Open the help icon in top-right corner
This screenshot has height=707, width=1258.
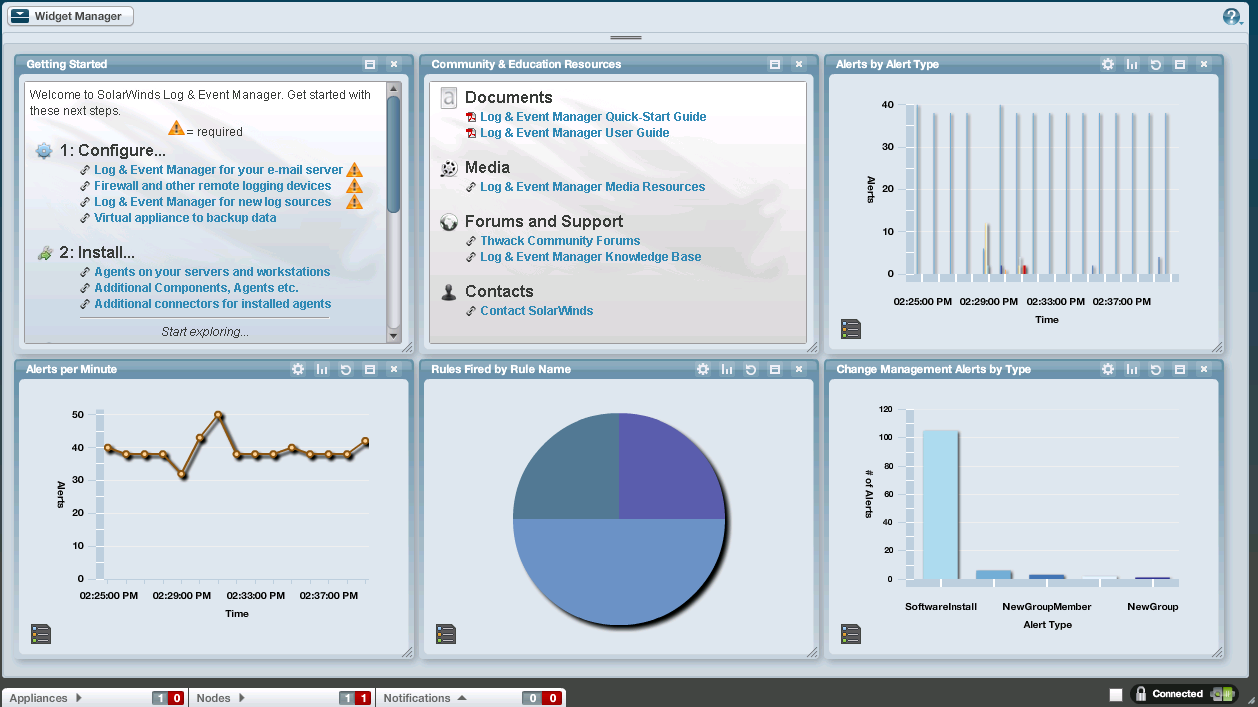tap(1232, 16)
